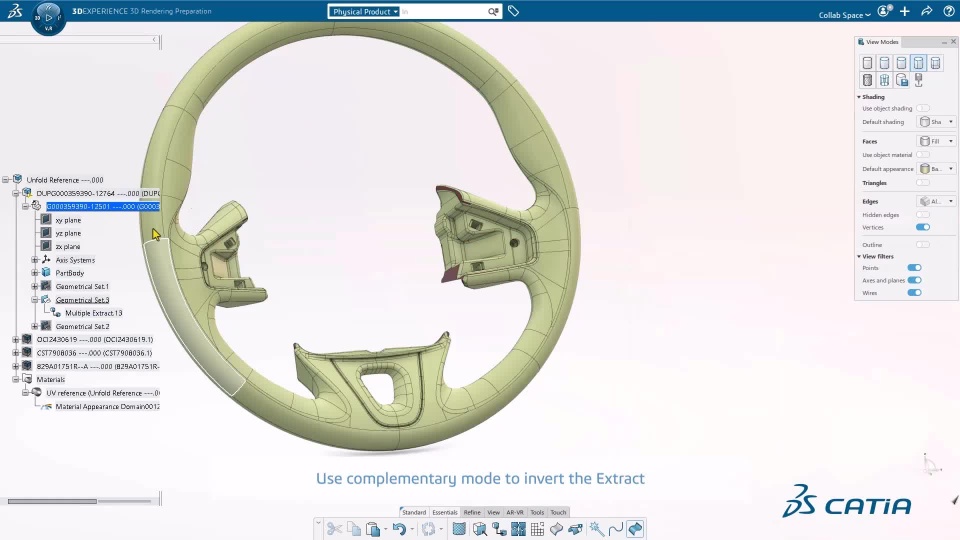Toggle Use object material switch
Viewport: 960px width, 540px height.
[923, 155]
